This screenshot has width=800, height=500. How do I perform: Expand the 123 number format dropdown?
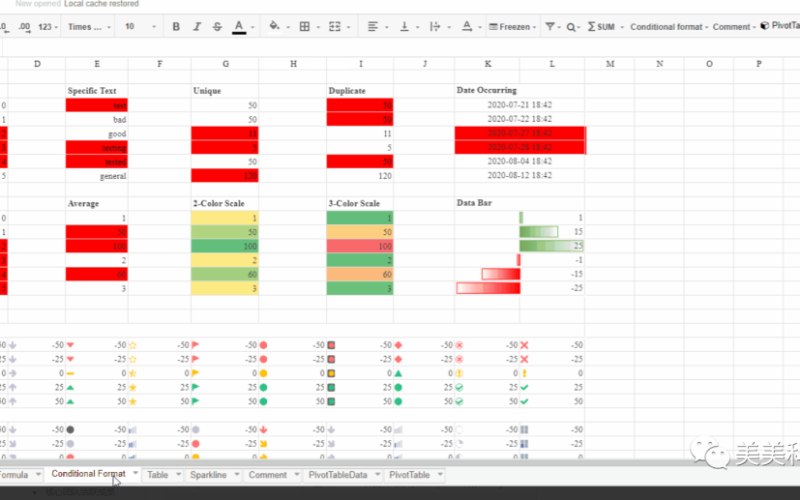(47, 27)
